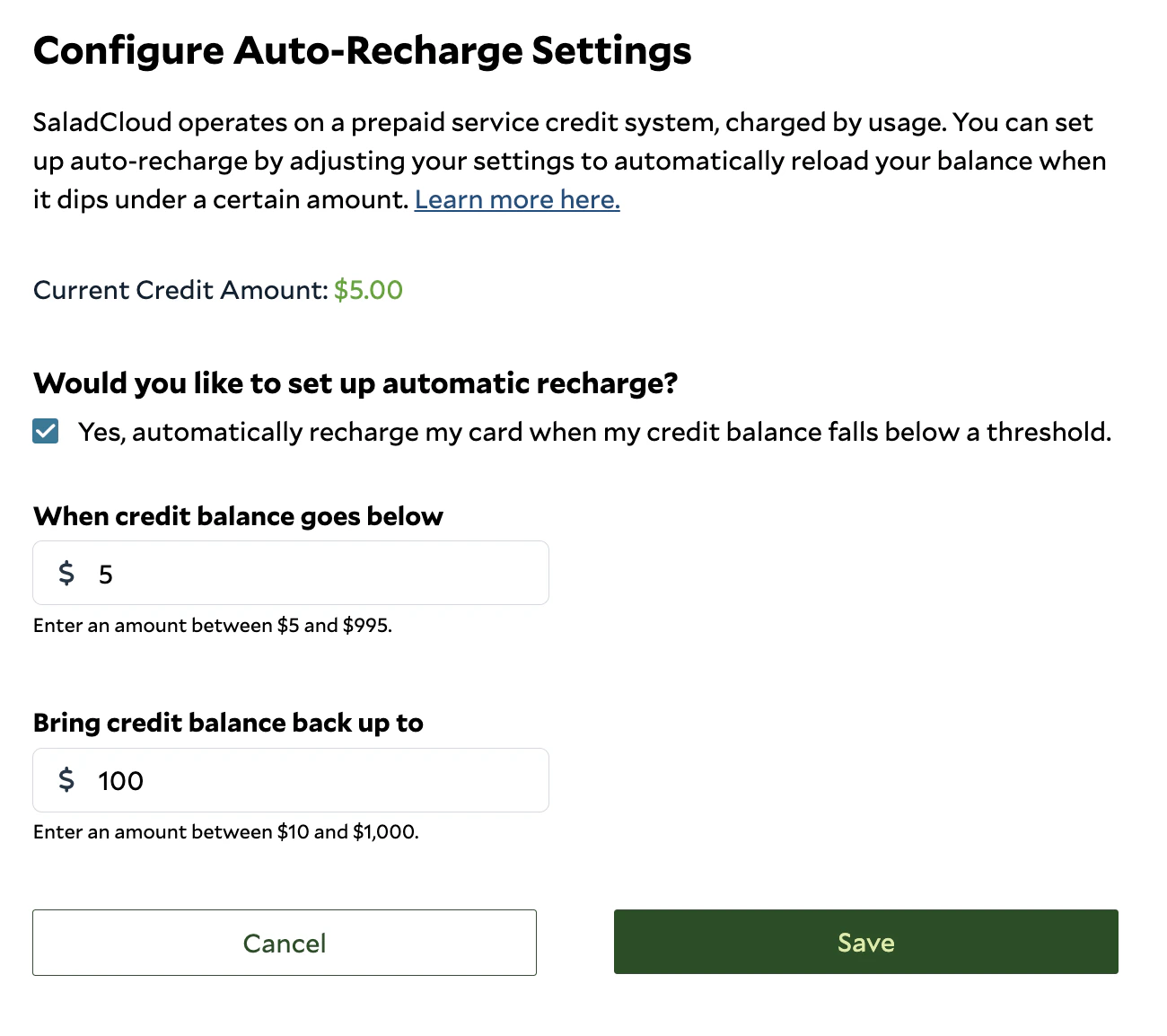1167x1036 pixels.
Task: Click the SaladCloud prepaid credit description paragraph
Action: [570, 161]
